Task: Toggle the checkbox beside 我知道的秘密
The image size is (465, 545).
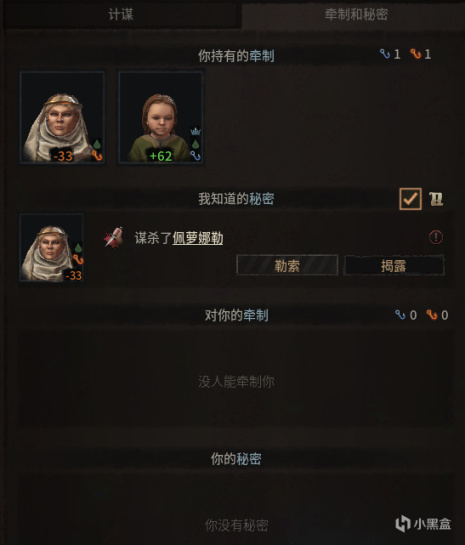Action: pyautogui.click(x=410, y=199)
